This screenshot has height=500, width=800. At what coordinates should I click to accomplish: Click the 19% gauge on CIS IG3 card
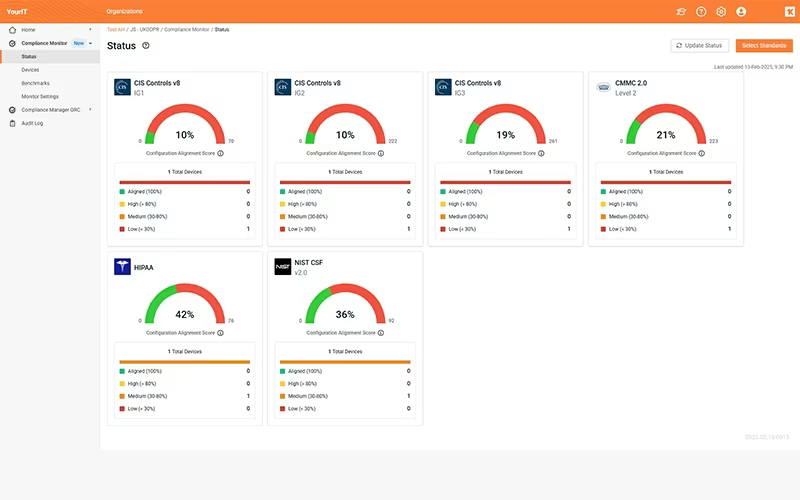506,124
